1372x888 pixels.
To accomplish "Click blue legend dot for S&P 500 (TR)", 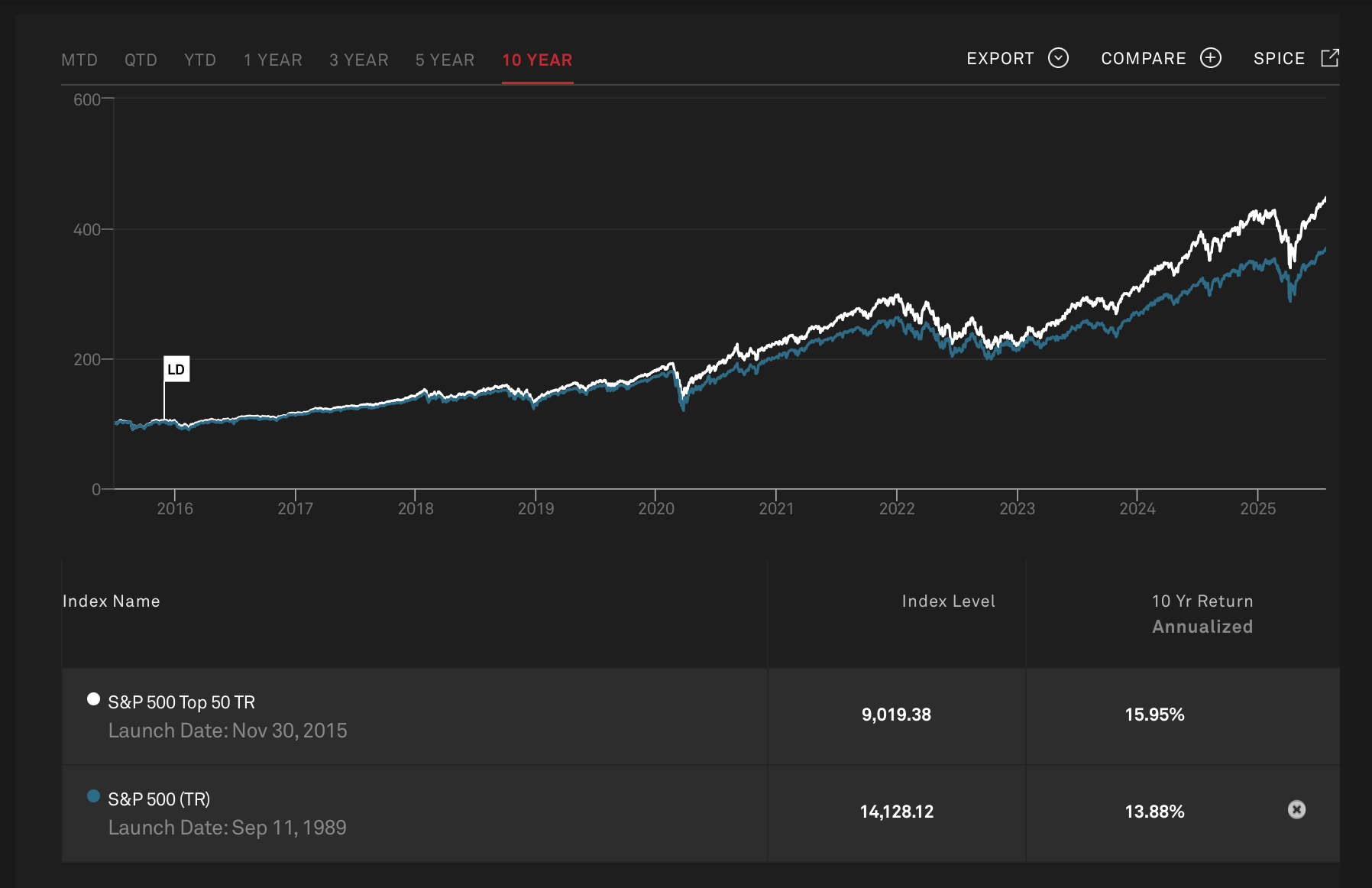I will [x=93, y=796].
